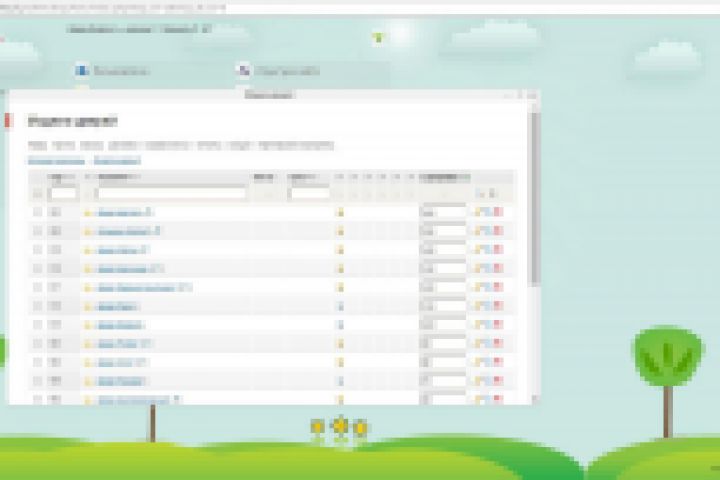Tick the checkbox of the second table row
This screenshot has width=720, height=480.
[38, 231]
